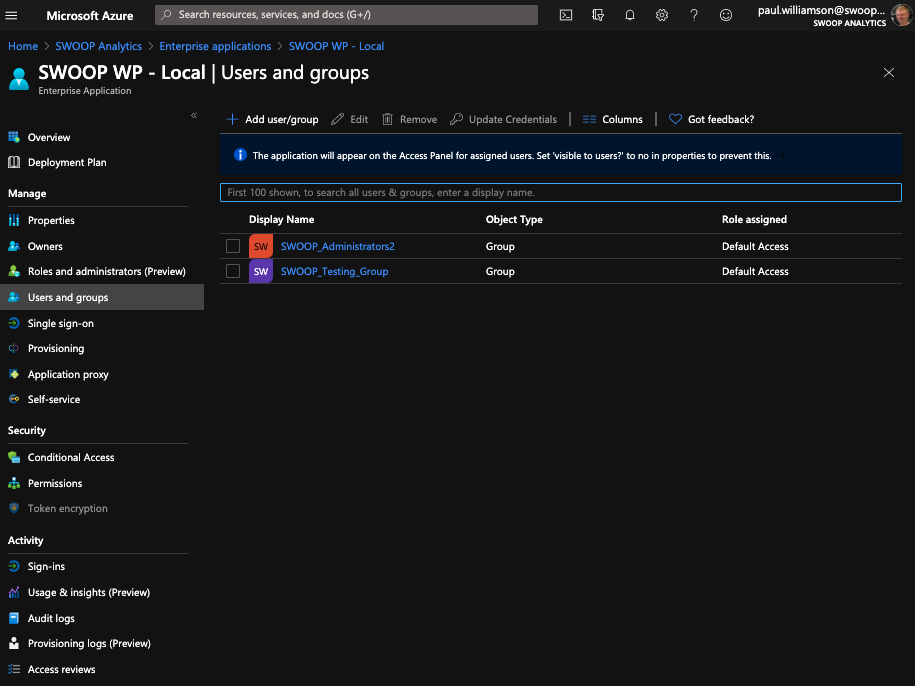Click the Provisioning sidebar icon

pos(14,348)
